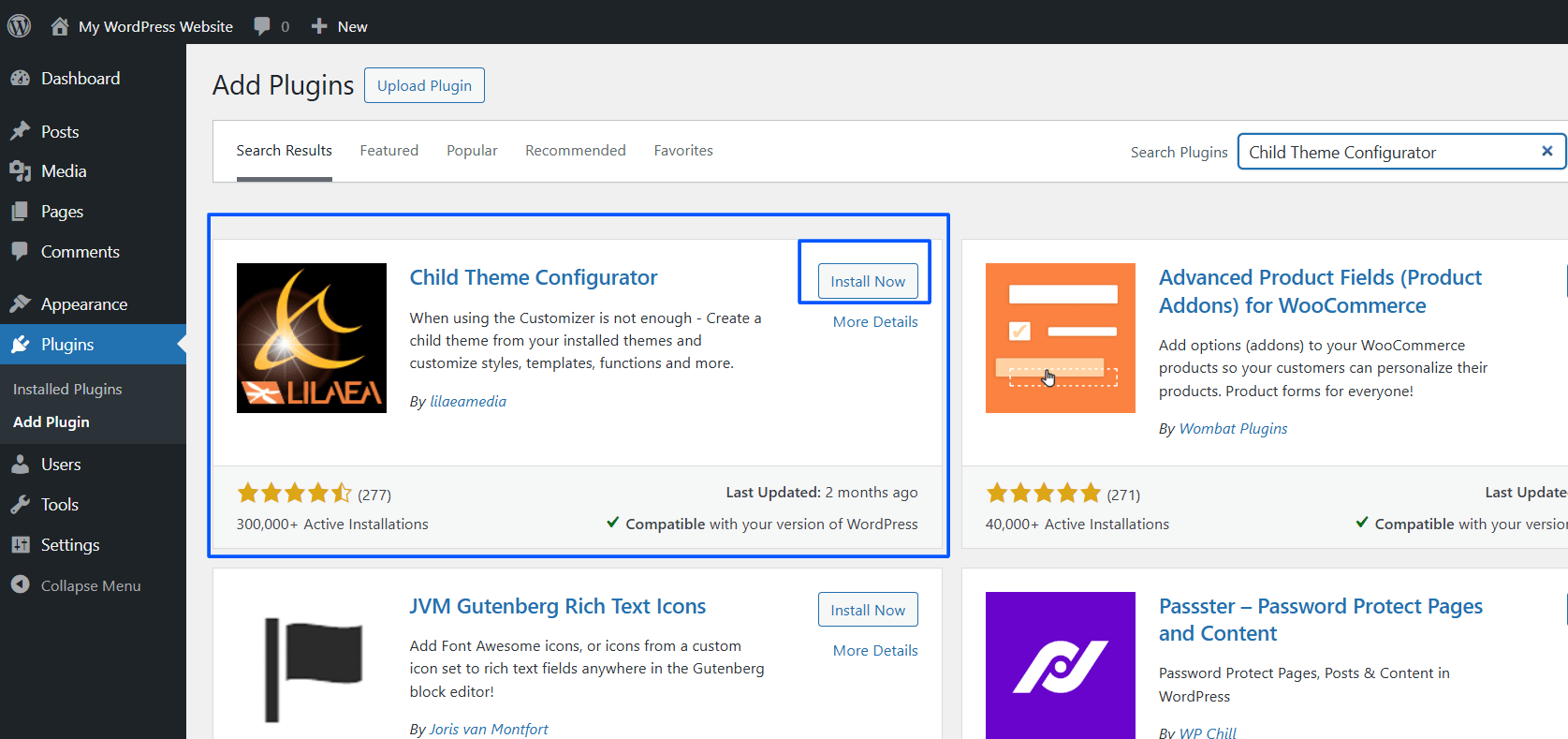
Task: Switch to the Search Results tab
Action: [284, 151]
